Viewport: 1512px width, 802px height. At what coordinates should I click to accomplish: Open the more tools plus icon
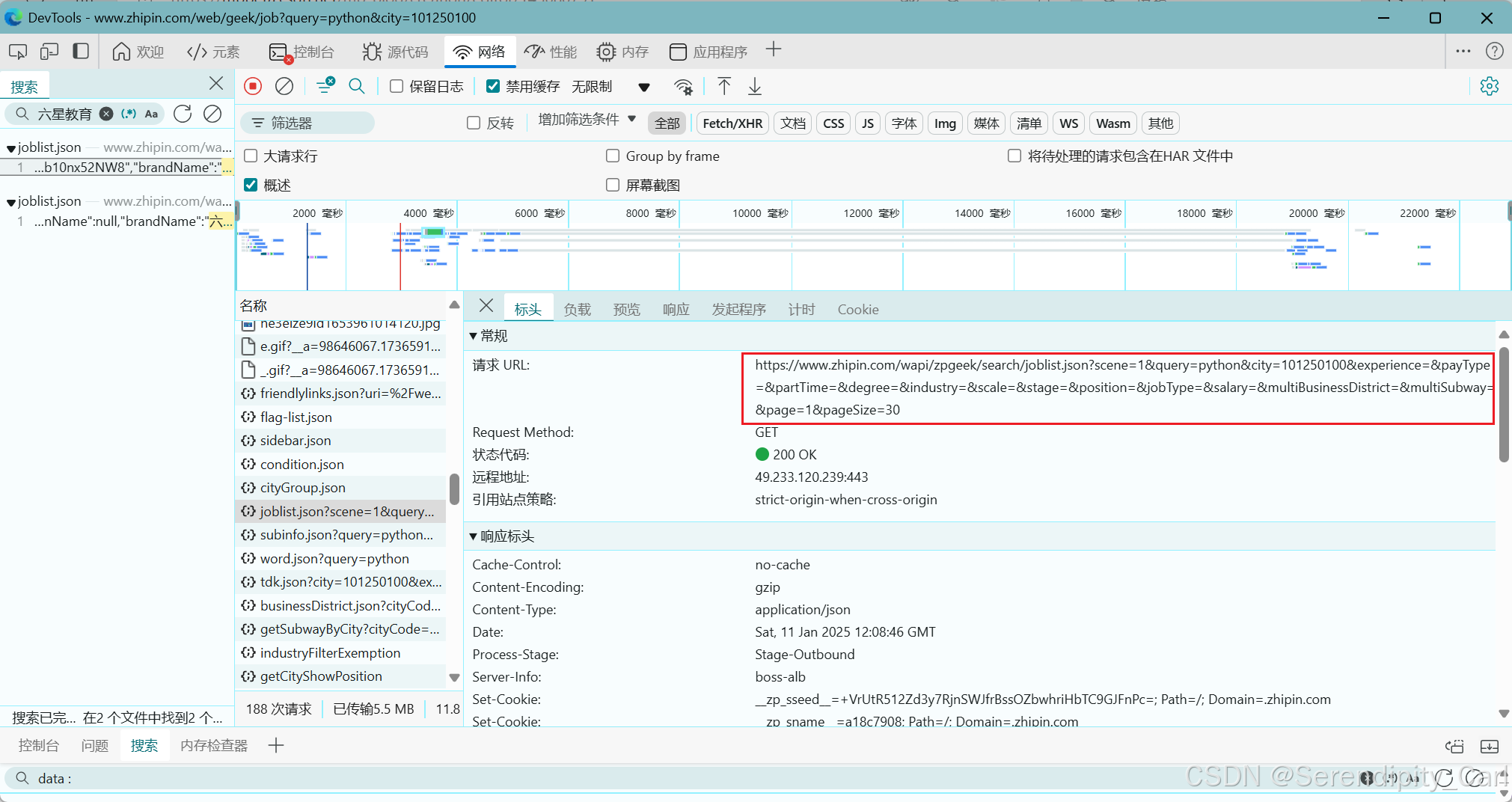click(x=774, y=50)
